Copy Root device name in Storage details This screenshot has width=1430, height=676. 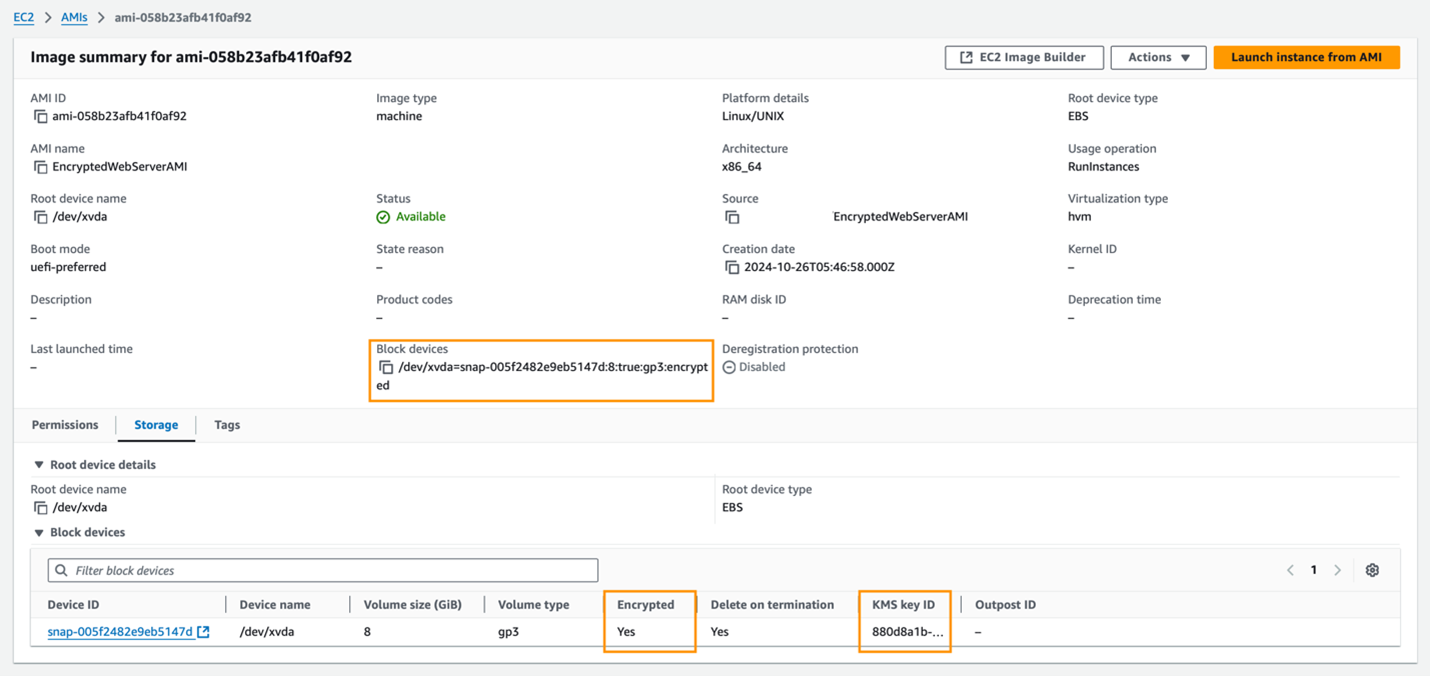[x=40, y=508]
